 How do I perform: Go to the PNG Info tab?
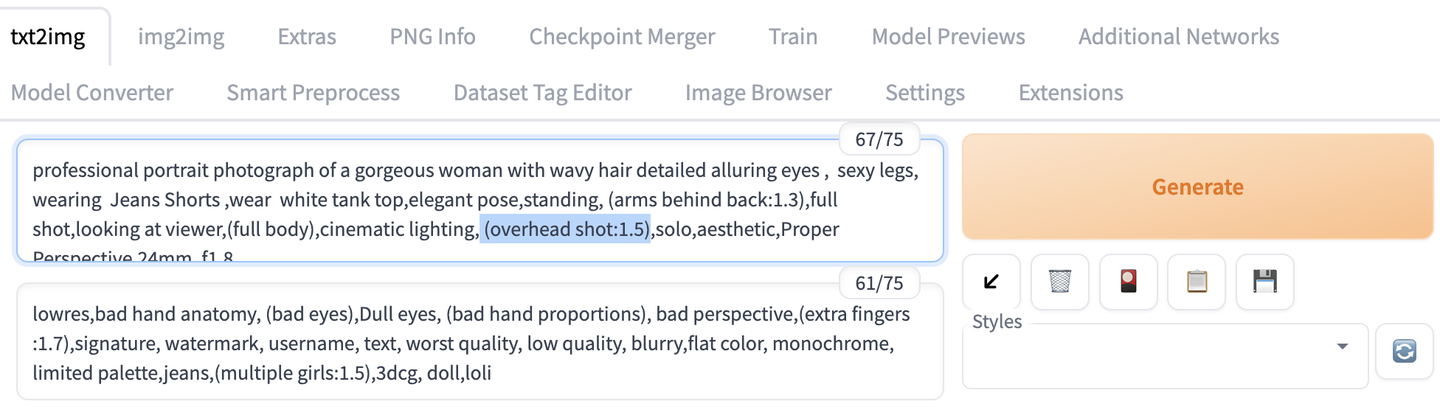coord(432,37)
